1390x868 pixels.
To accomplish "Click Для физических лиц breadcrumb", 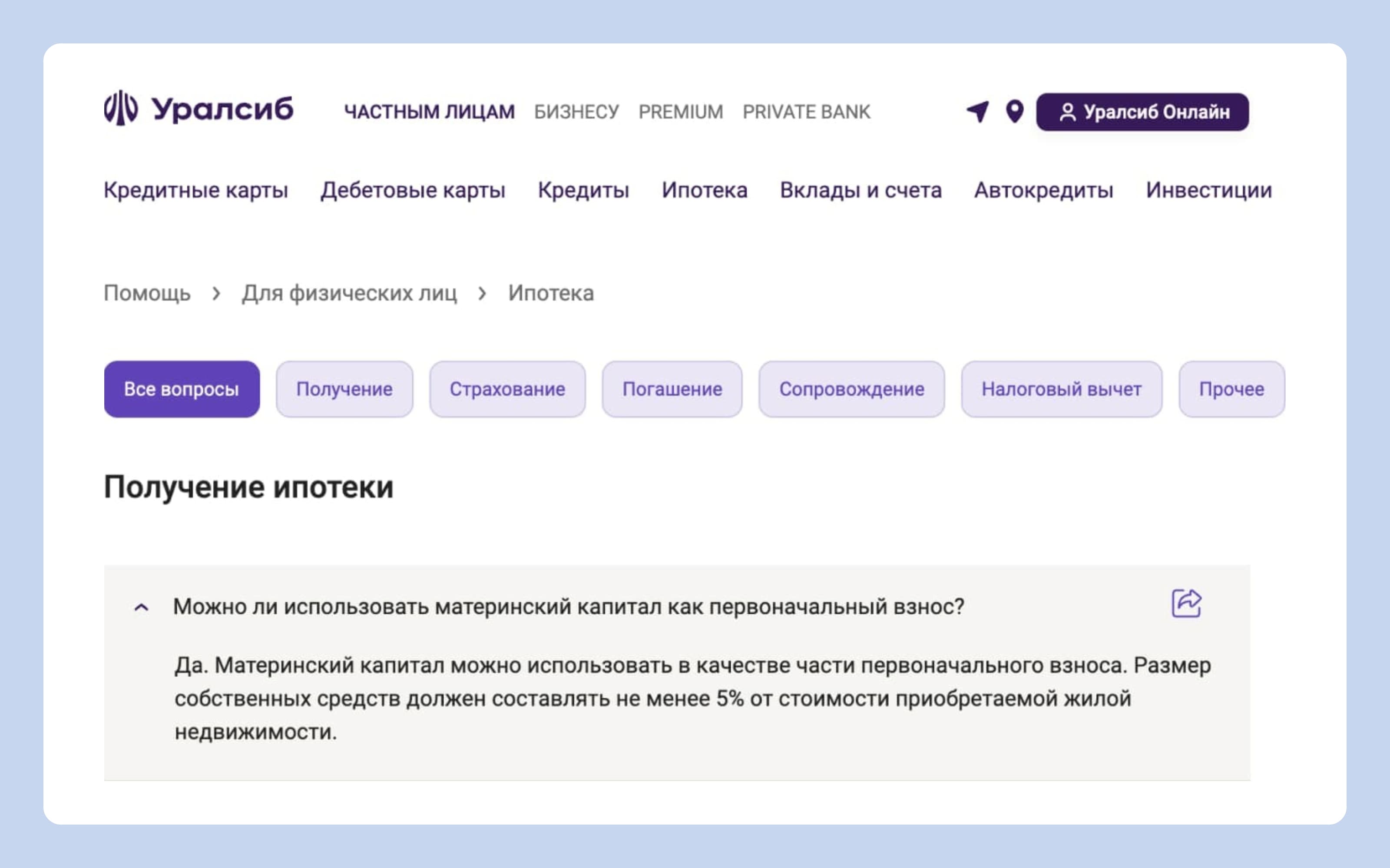I will point(349,293).
